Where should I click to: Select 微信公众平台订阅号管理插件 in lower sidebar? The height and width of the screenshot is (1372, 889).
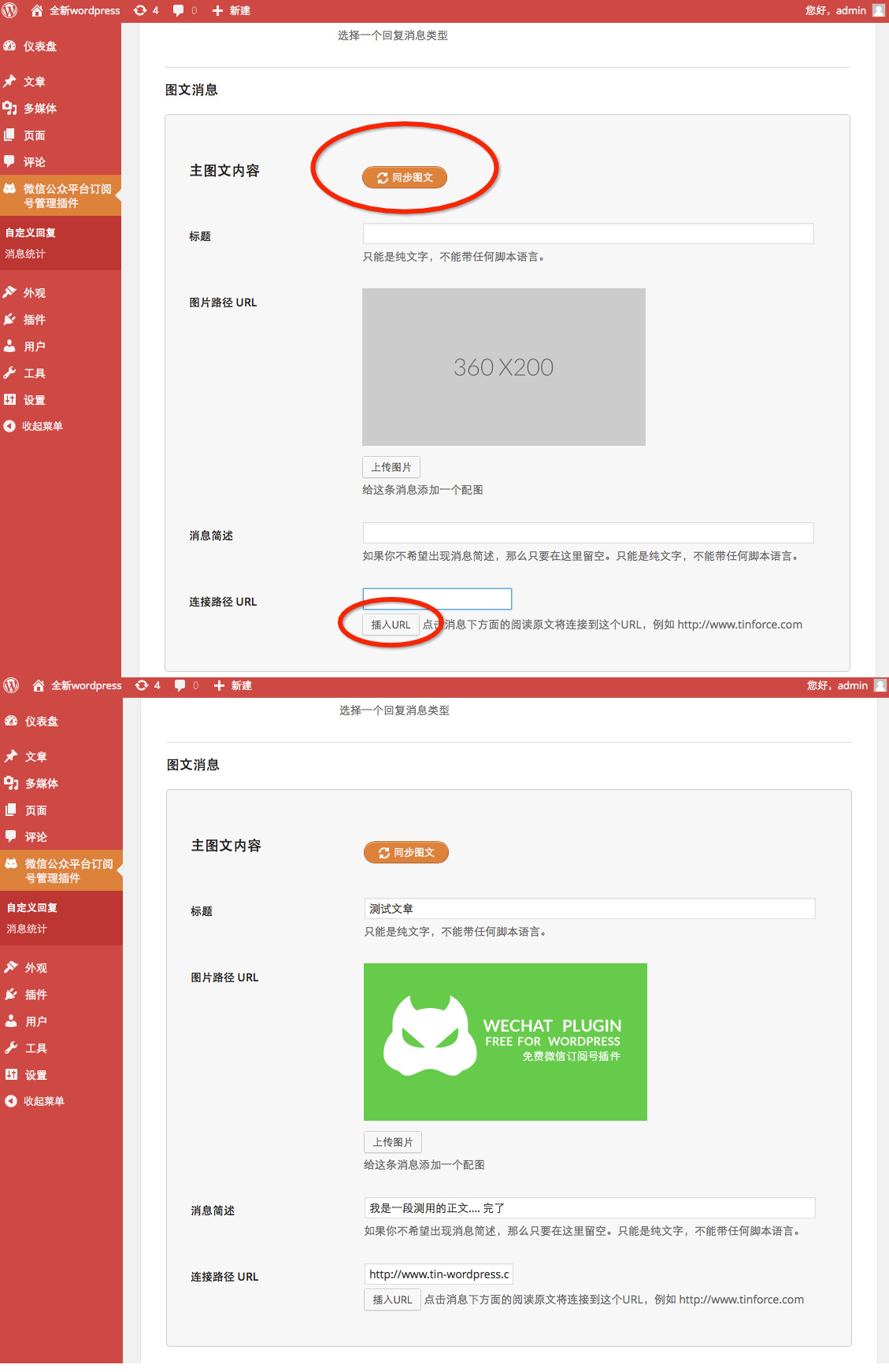61,871
